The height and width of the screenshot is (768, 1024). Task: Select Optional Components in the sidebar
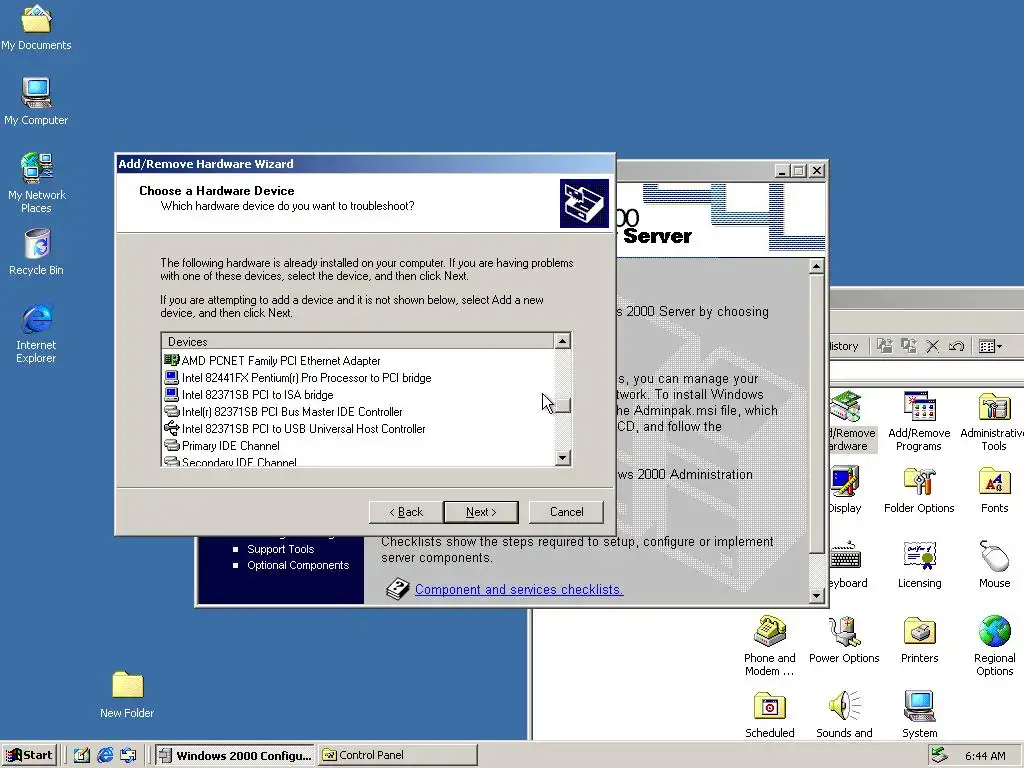tap(298, 566)
